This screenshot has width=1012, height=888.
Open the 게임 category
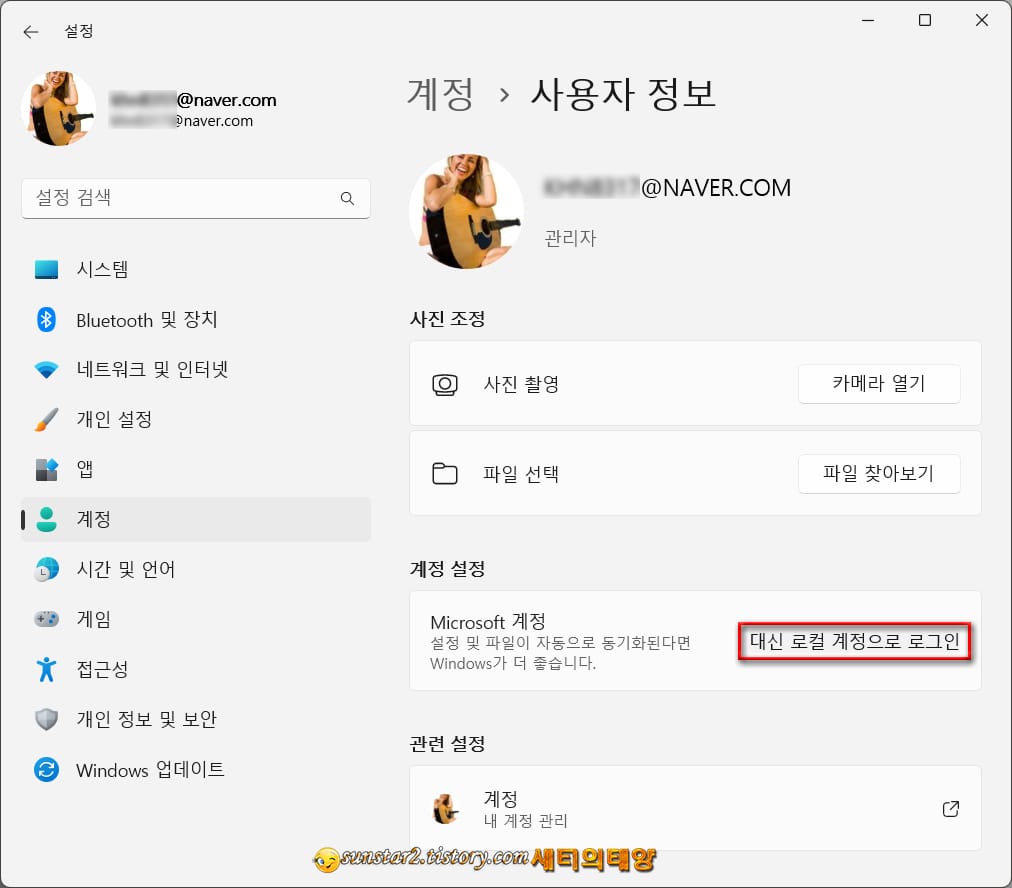pos(196,619)
